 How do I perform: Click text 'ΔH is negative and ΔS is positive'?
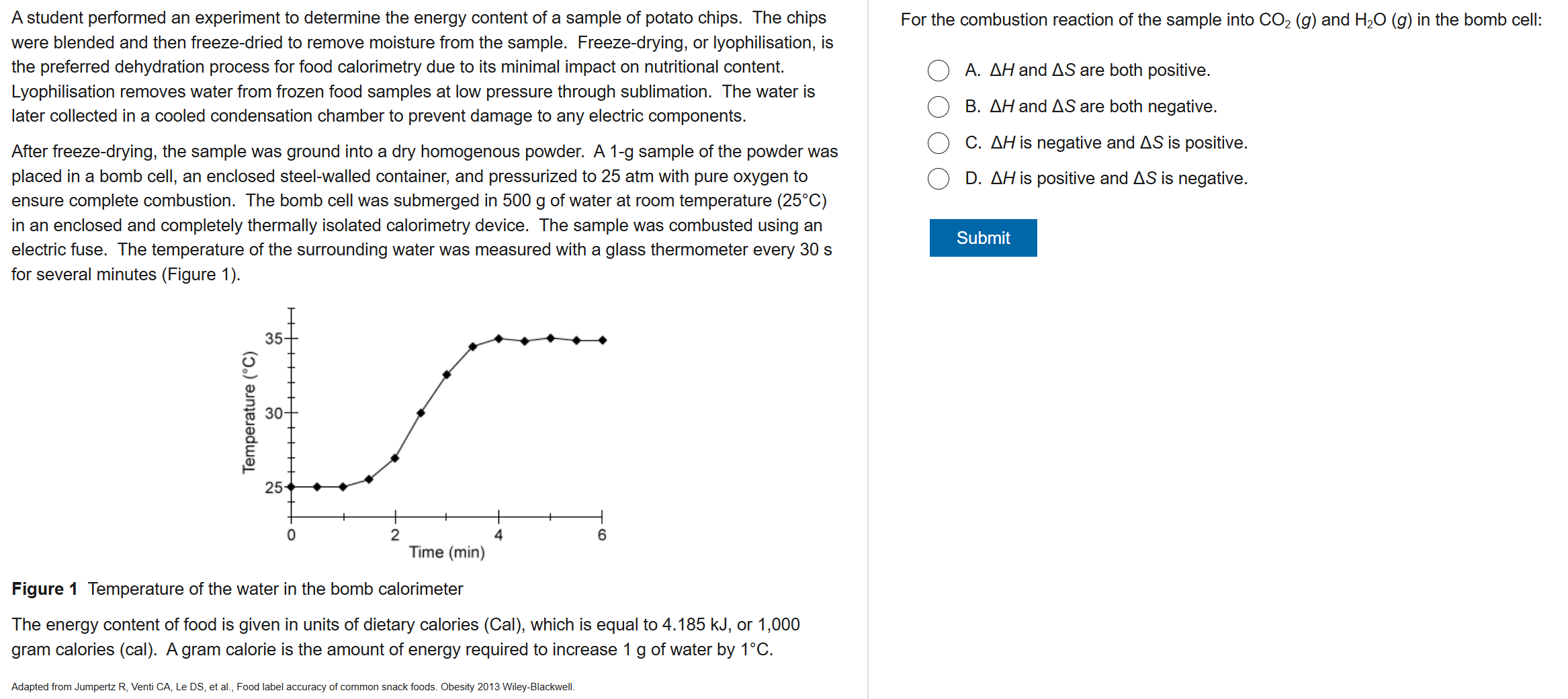[x=1119, y=143]
